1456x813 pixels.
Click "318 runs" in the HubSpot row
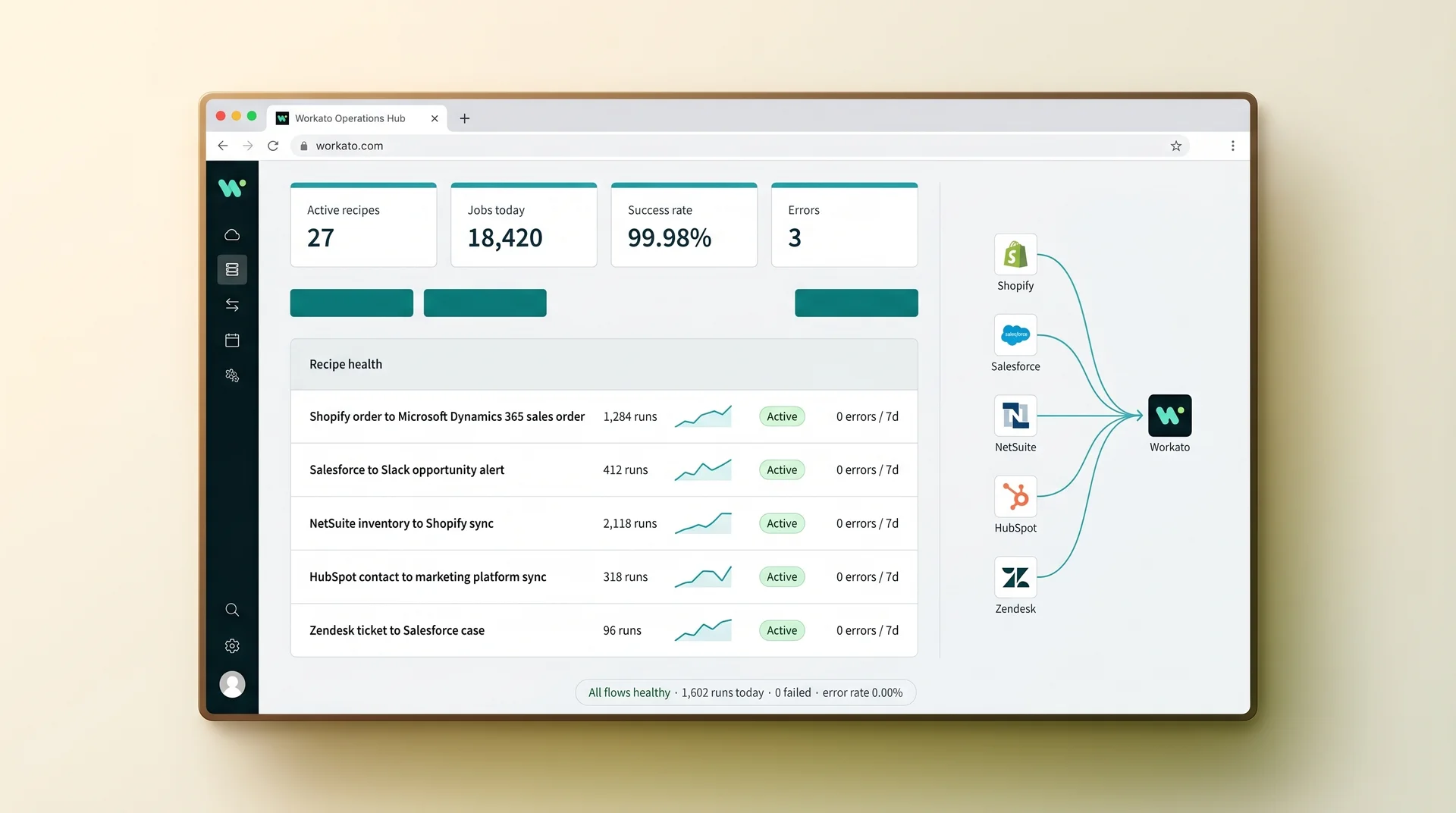[626, 576]
